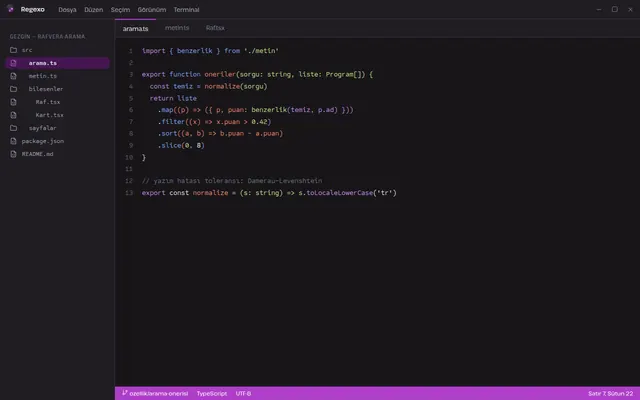
Task: Close the Regexo window
Action: point(630,9)
